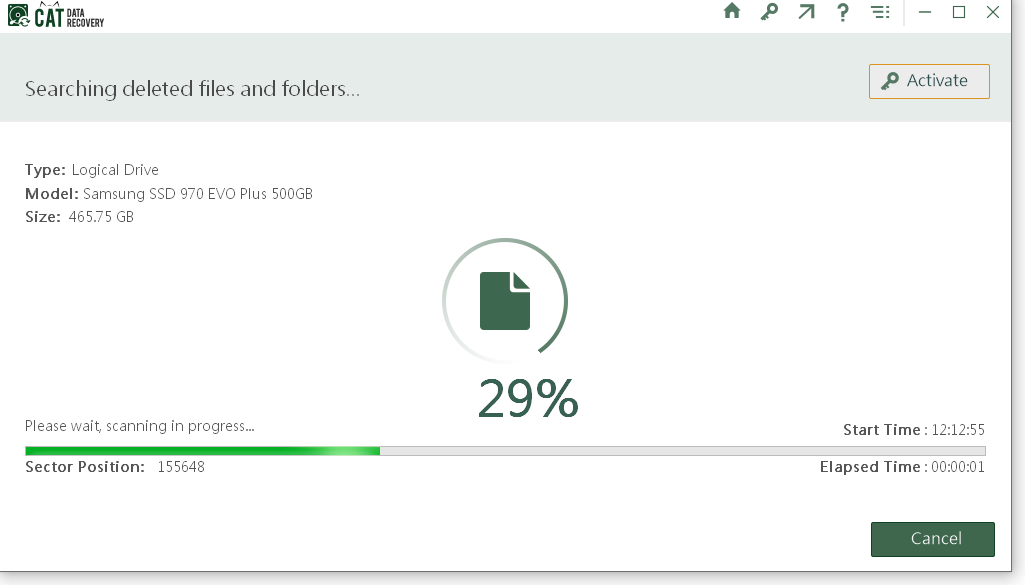Click the green scan progress bar
This screenshot has width=1025, height=585.
[203, 451]
